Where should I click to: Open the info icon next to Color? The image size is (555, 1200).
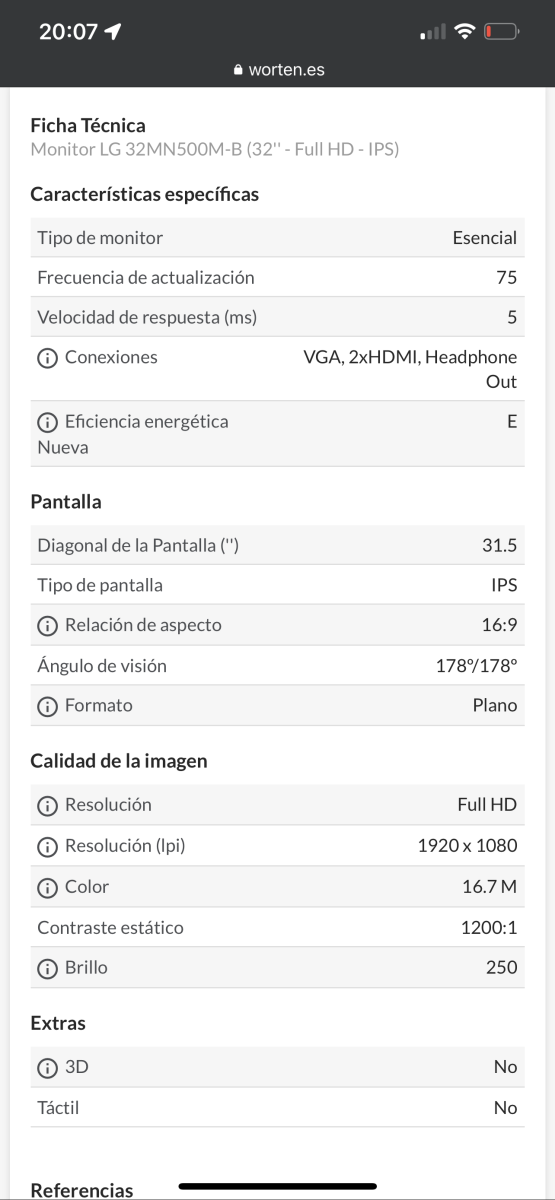[x=47, y=887]
